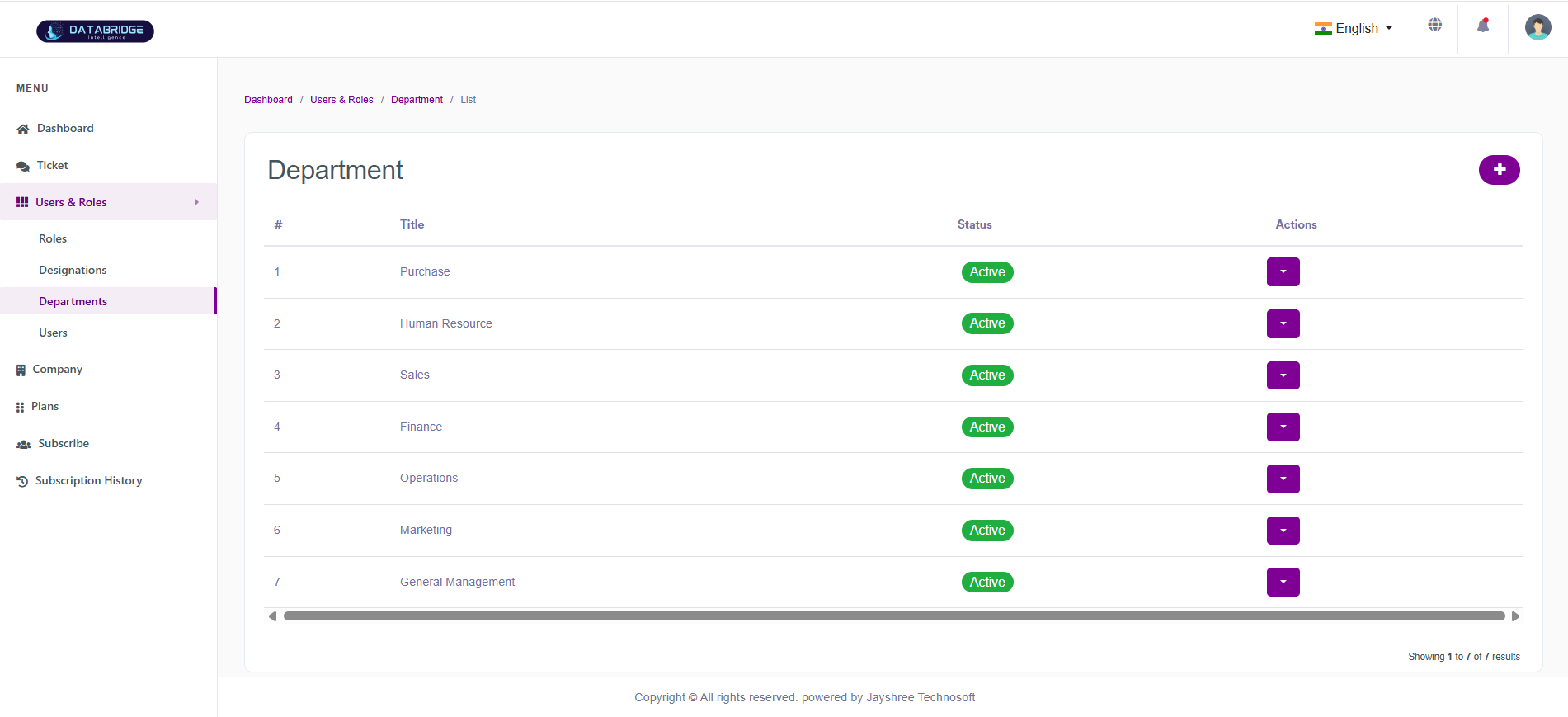Click the Subscription History clock icon
This screenshot has height=717, width=1568.
tap(22, 481)
